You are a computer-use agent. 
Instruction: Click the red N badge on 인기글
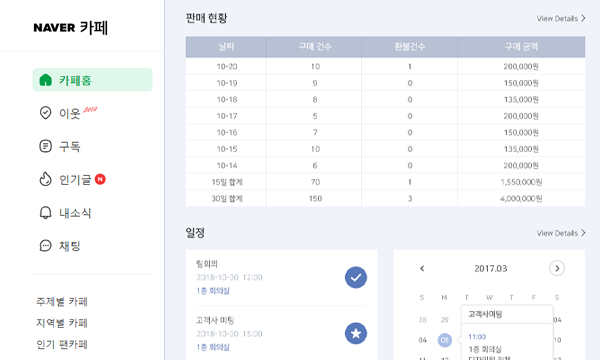click(100, 179)
